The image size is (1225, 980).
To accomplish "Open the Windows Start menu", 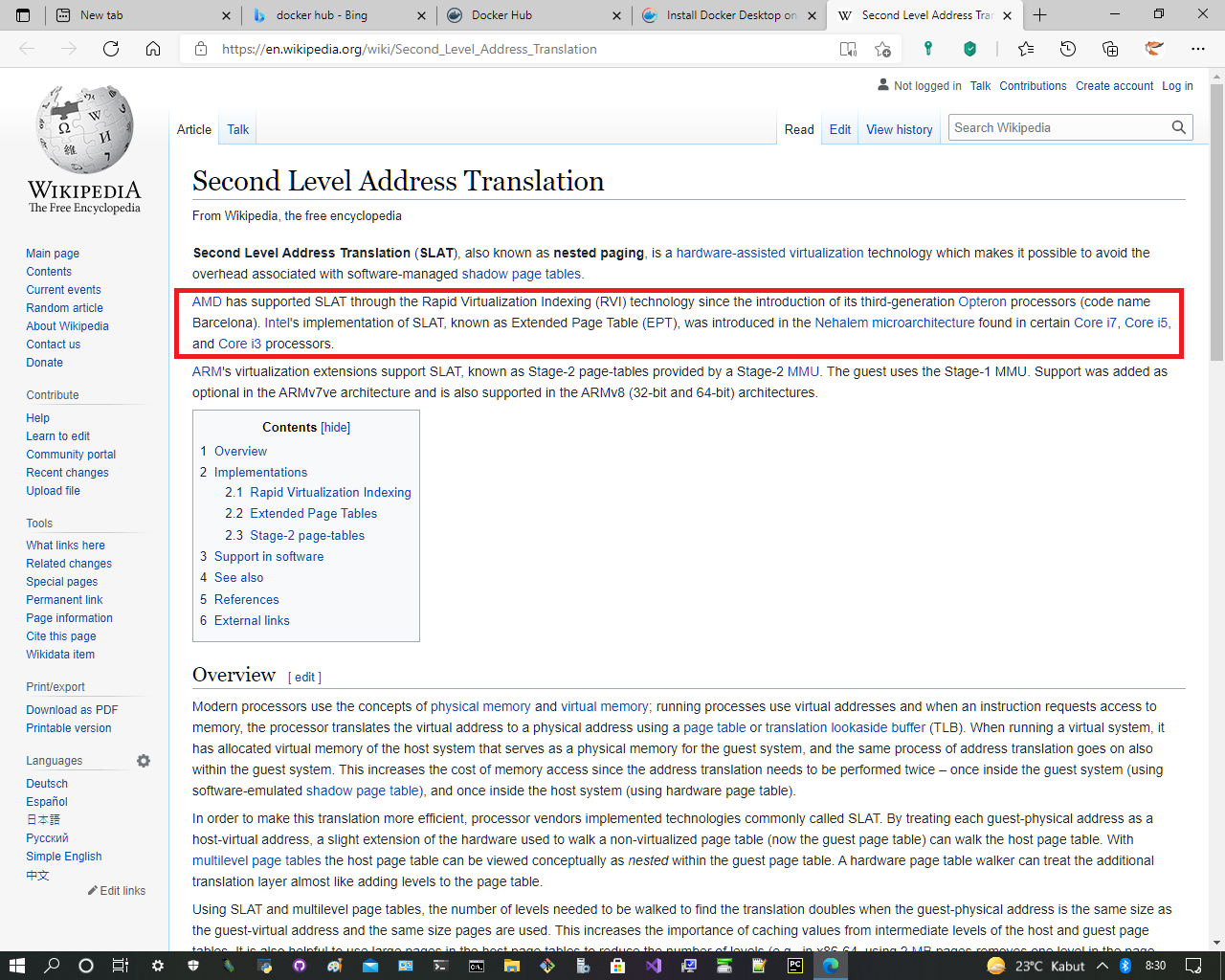I will [x=16, y=966].
